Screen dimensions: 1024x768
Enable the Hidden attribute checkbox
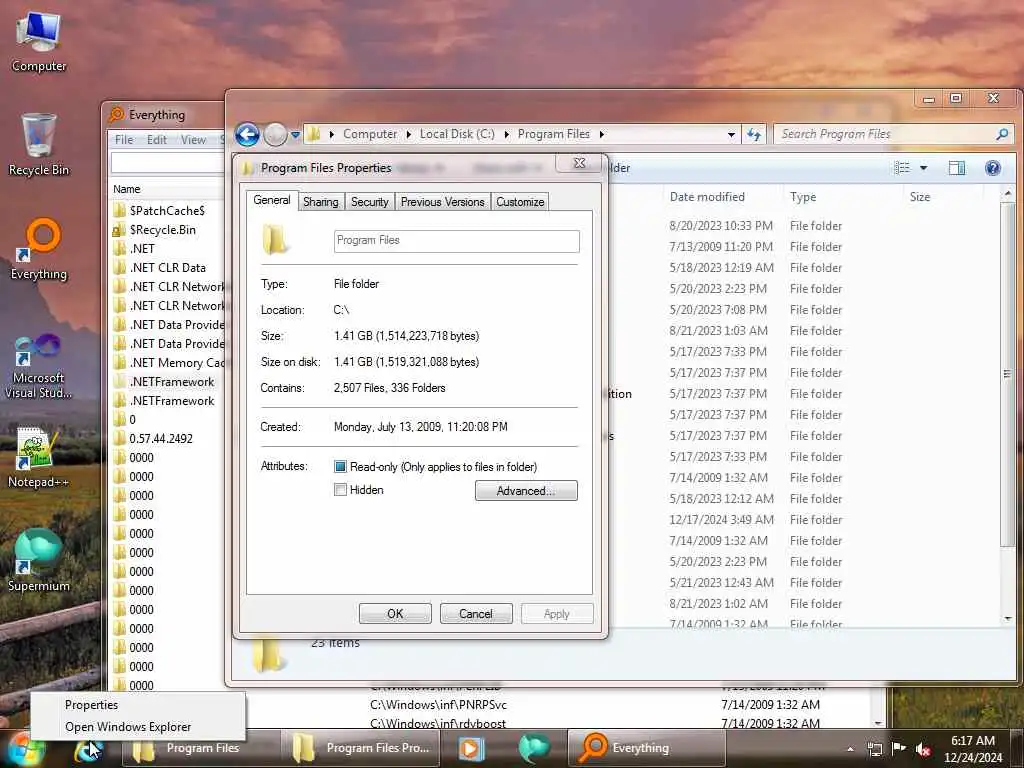click(x=340, y=490)
